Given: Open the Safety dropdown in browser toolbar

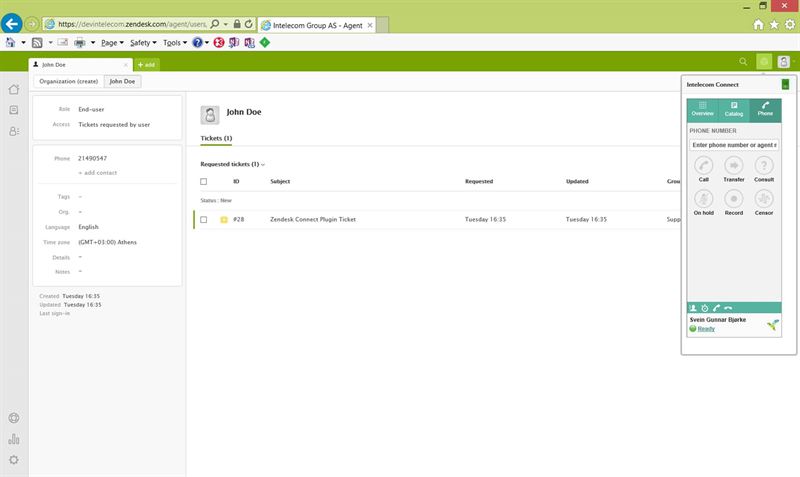Looking at the screenshot, I should coord(143,43).
